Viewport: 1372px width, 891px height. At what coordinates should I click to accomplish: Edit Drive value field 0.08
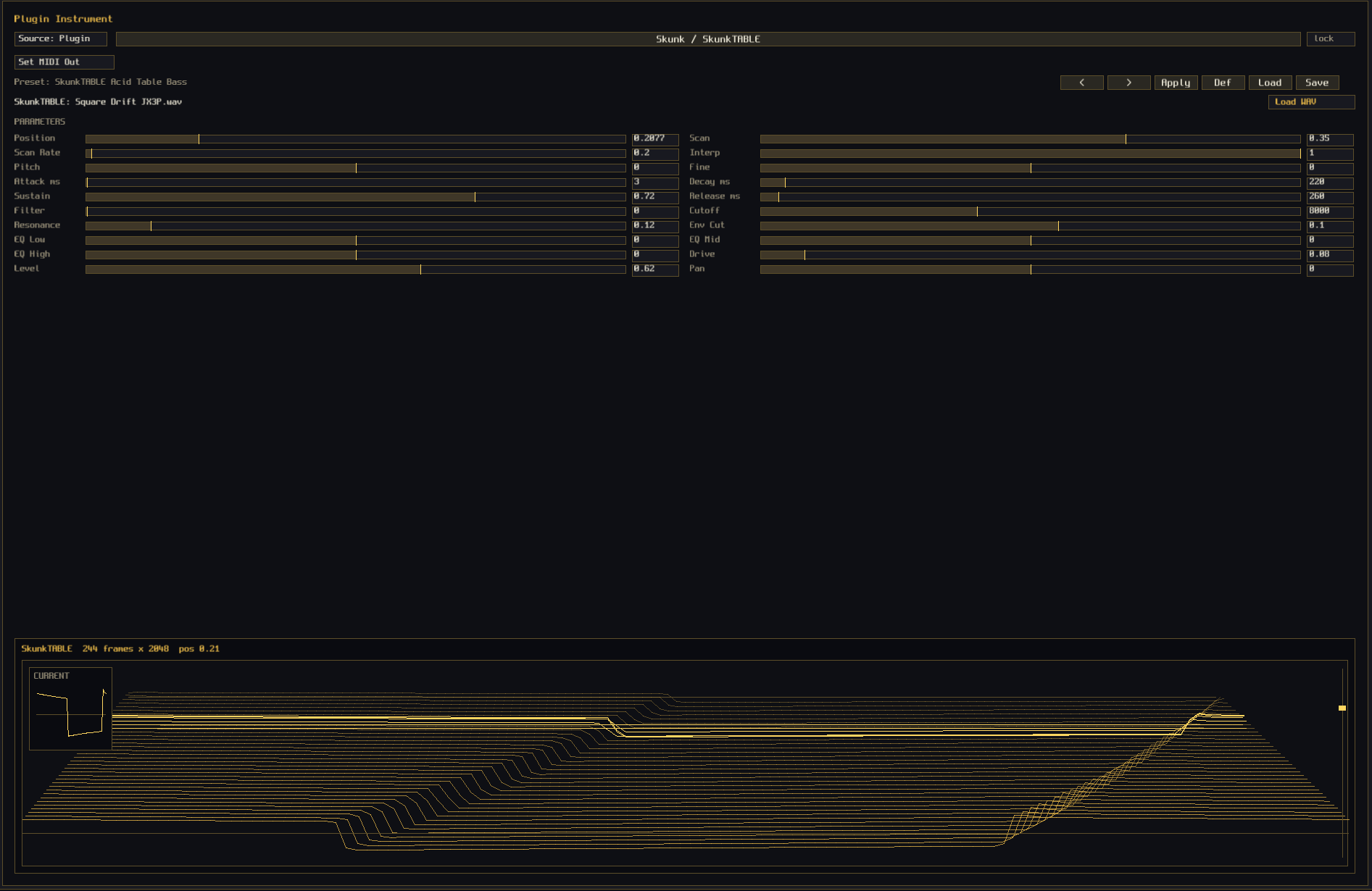click(1330, 255)
